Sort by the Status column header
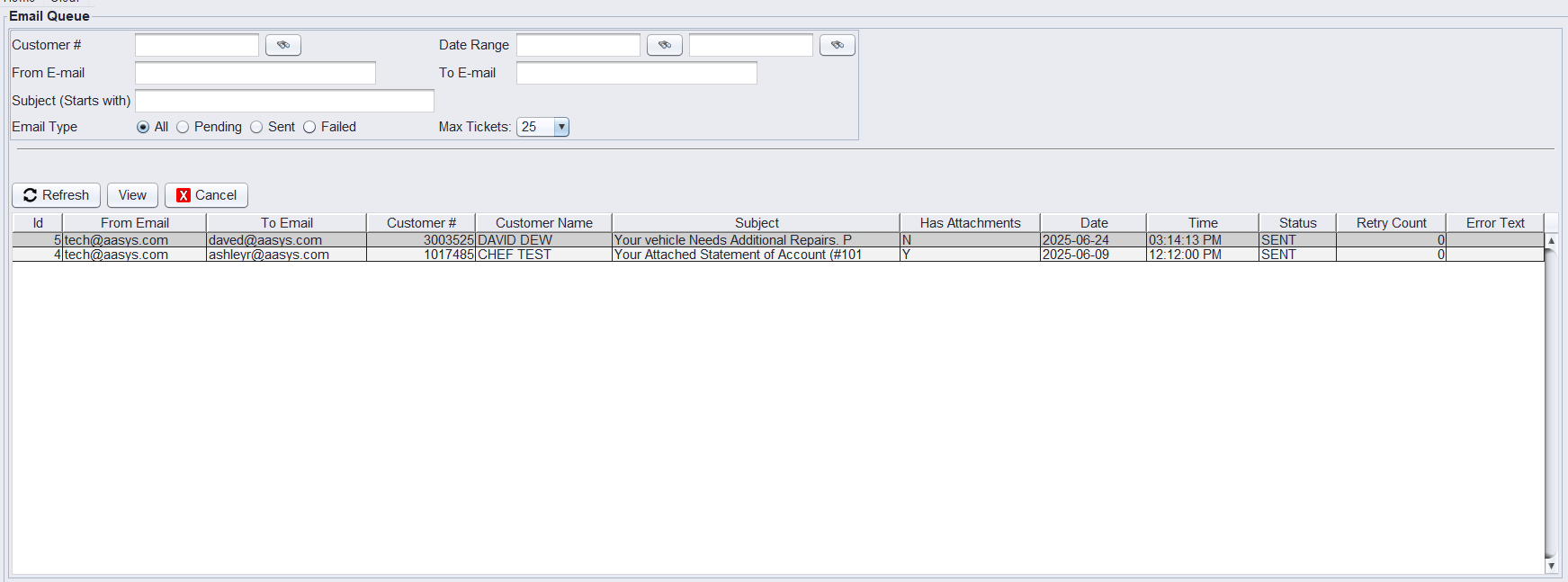The width and height of the screenshot is (1568, 582). [x=1297, y=223]
